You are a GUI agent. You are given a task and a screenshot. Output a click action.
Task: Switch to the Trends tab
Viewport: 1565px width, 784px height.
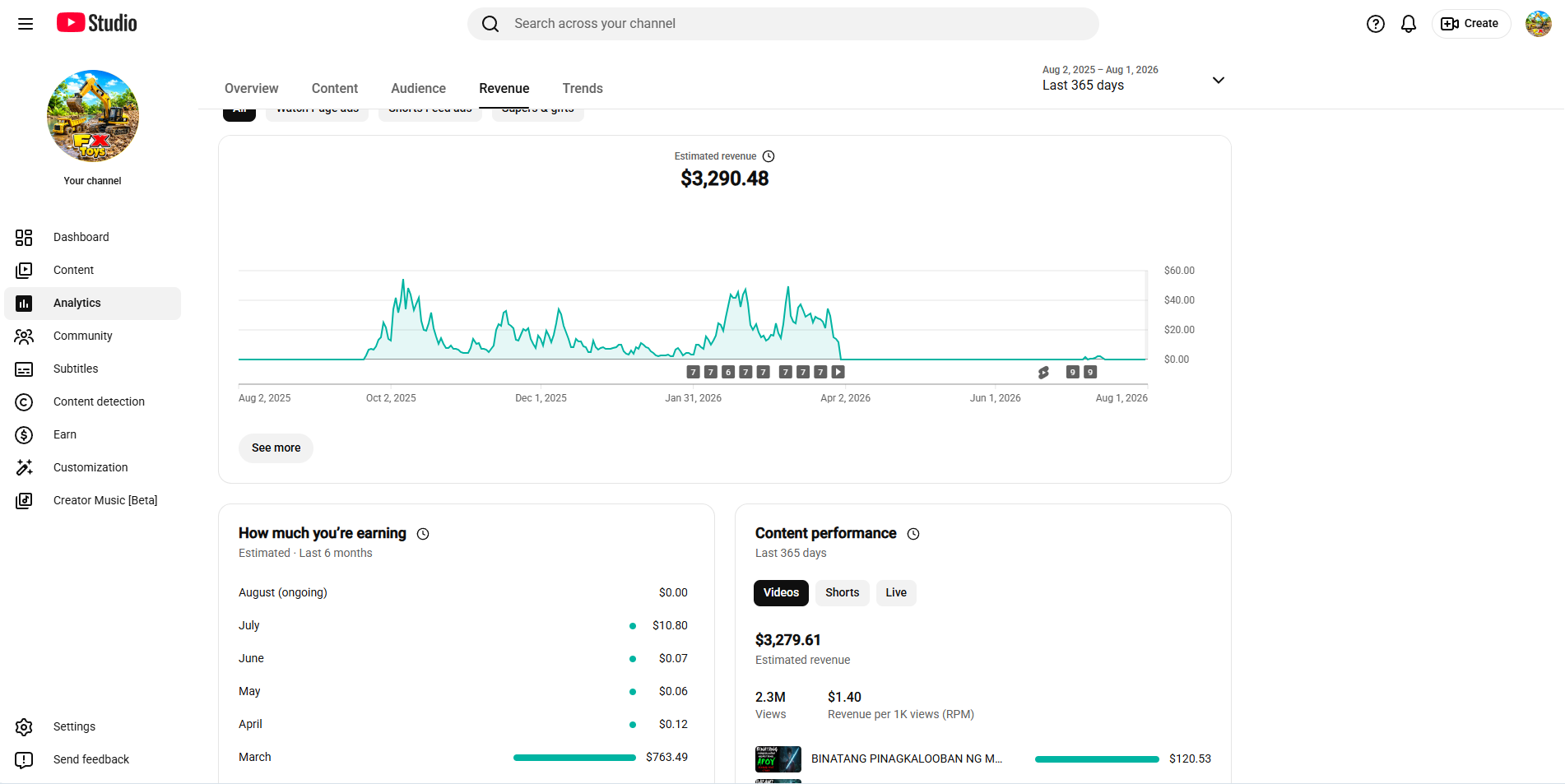coord(583,88)
